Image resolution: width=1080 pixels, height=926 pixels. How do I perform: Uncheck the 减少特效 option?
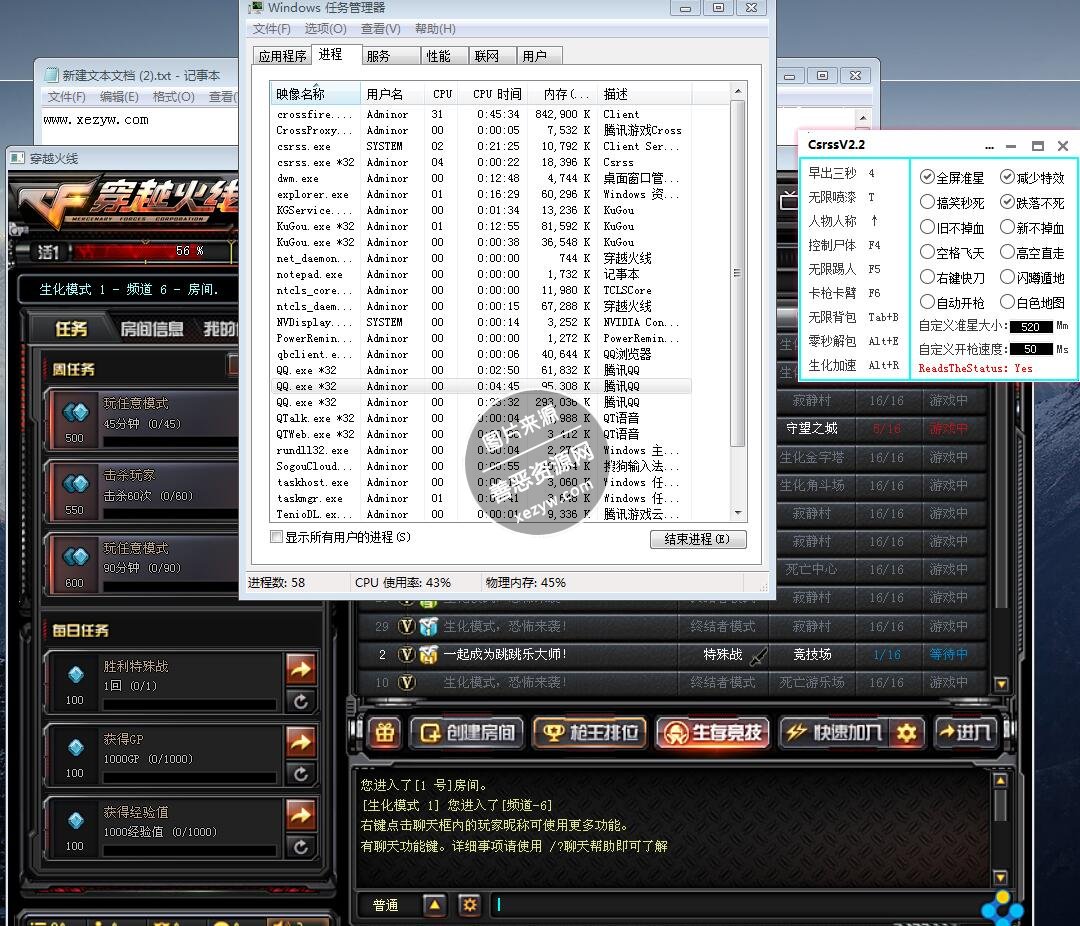point(1007,177)
